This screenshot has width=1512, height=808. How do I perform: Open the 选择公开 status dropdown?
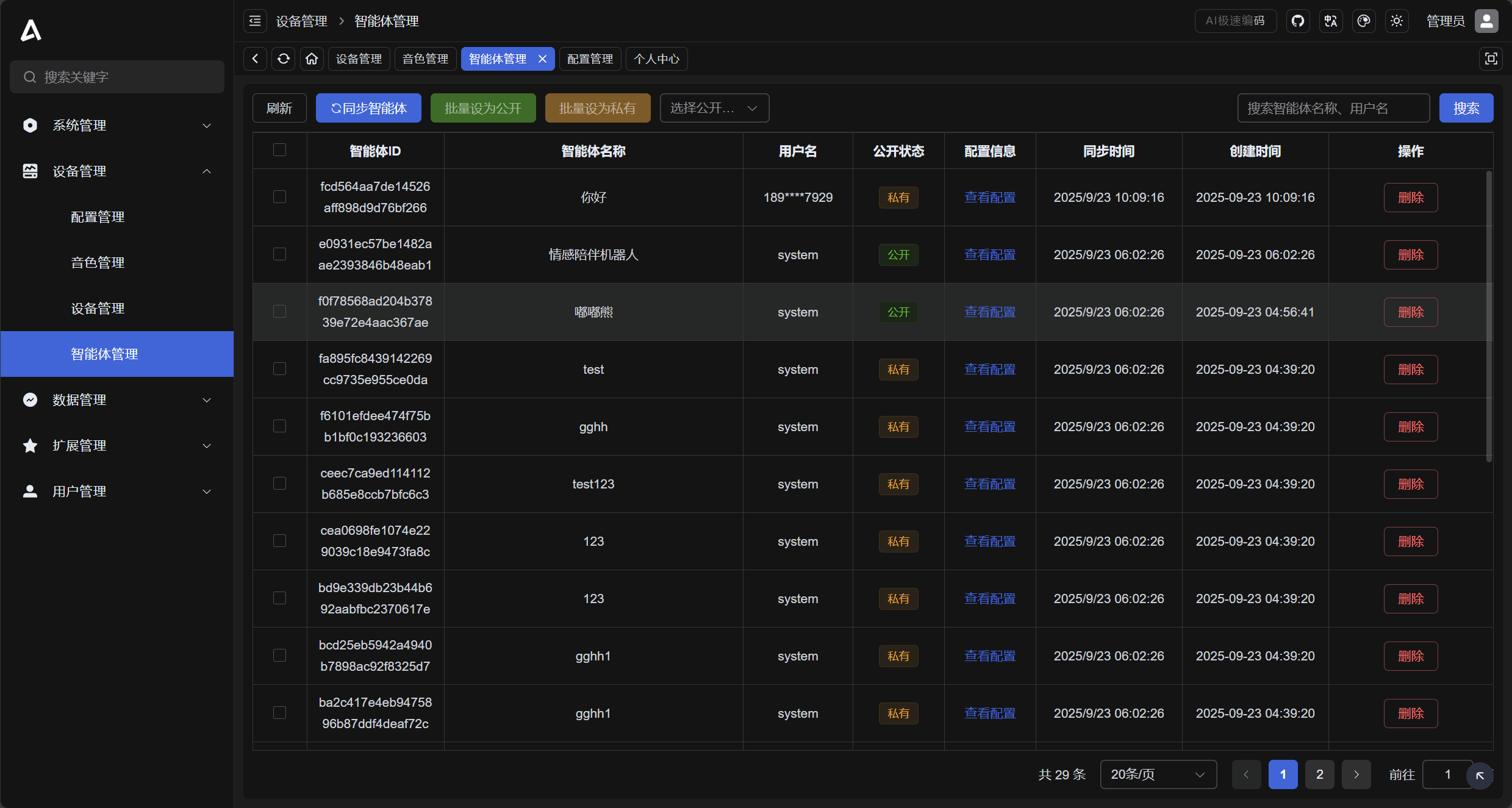[x=714, y=108]
